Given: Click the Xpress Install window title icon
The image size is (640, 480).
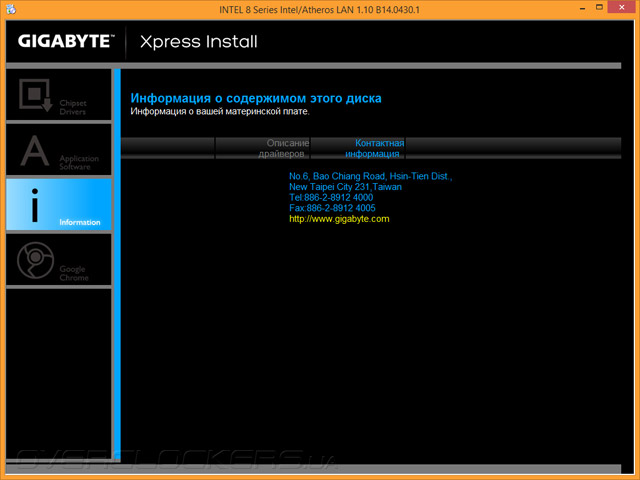Looking at the screenshot, I should click(x=11, y=9).
